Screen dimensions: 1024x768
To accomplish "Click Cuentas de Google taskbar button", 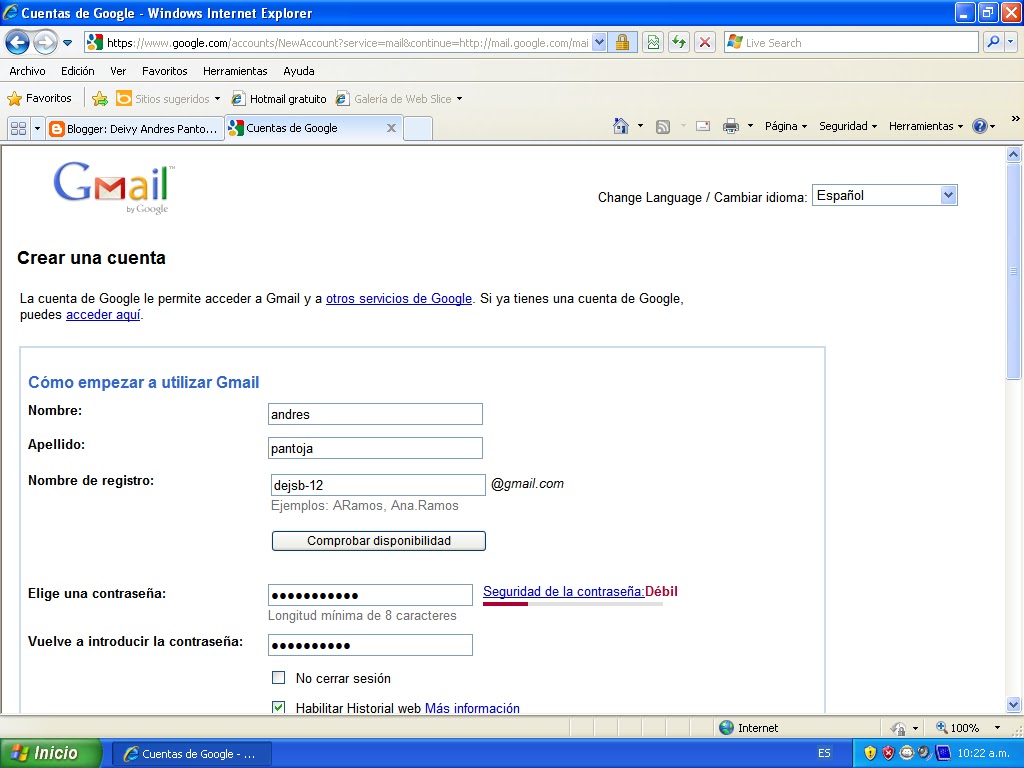I will (x=191, y=754).
